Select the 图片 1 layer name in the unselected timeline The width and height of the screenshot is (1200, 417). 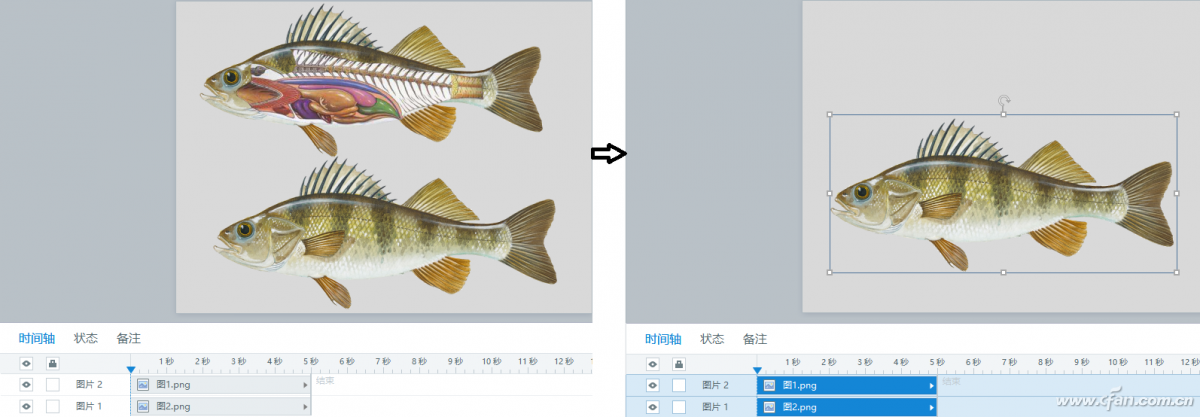point(89,406)
